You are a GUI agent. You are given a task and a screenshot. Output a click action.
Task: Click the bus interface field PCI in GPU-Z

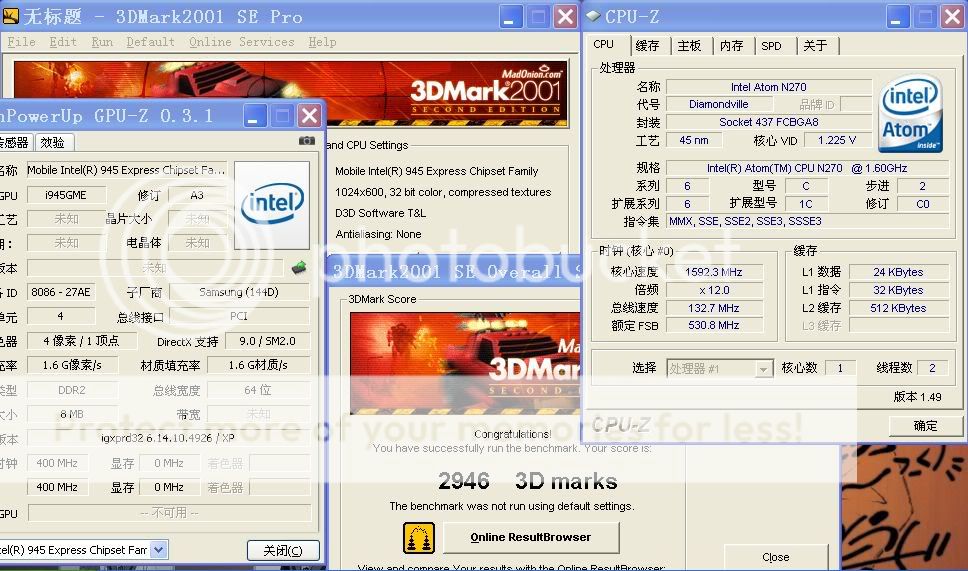click(239, 316)
